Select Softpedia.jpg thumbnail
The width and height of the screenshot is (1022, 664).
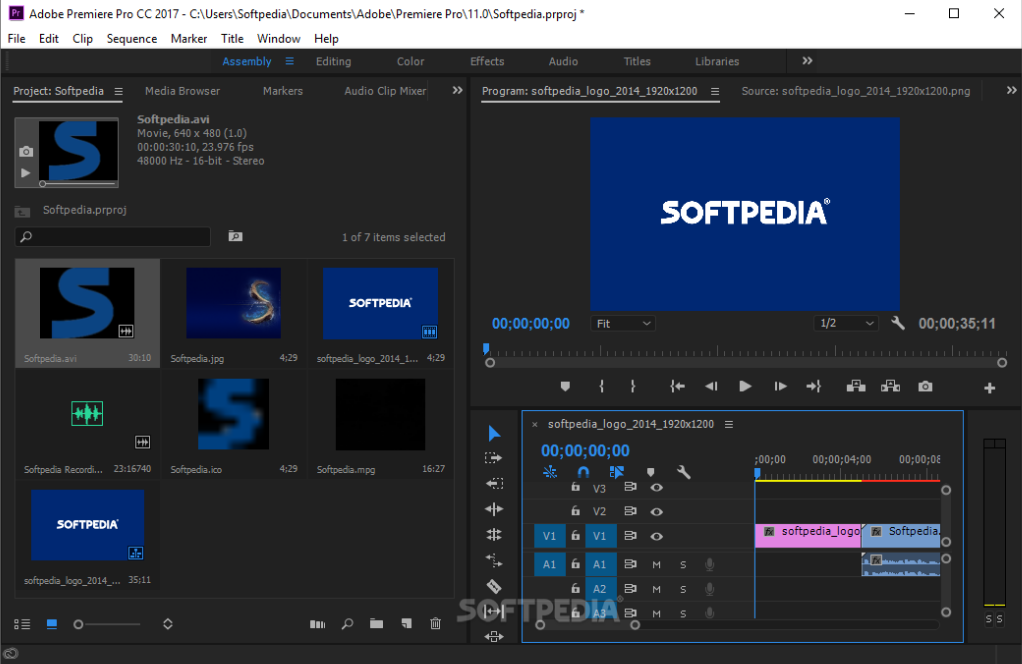coord(233,303)
